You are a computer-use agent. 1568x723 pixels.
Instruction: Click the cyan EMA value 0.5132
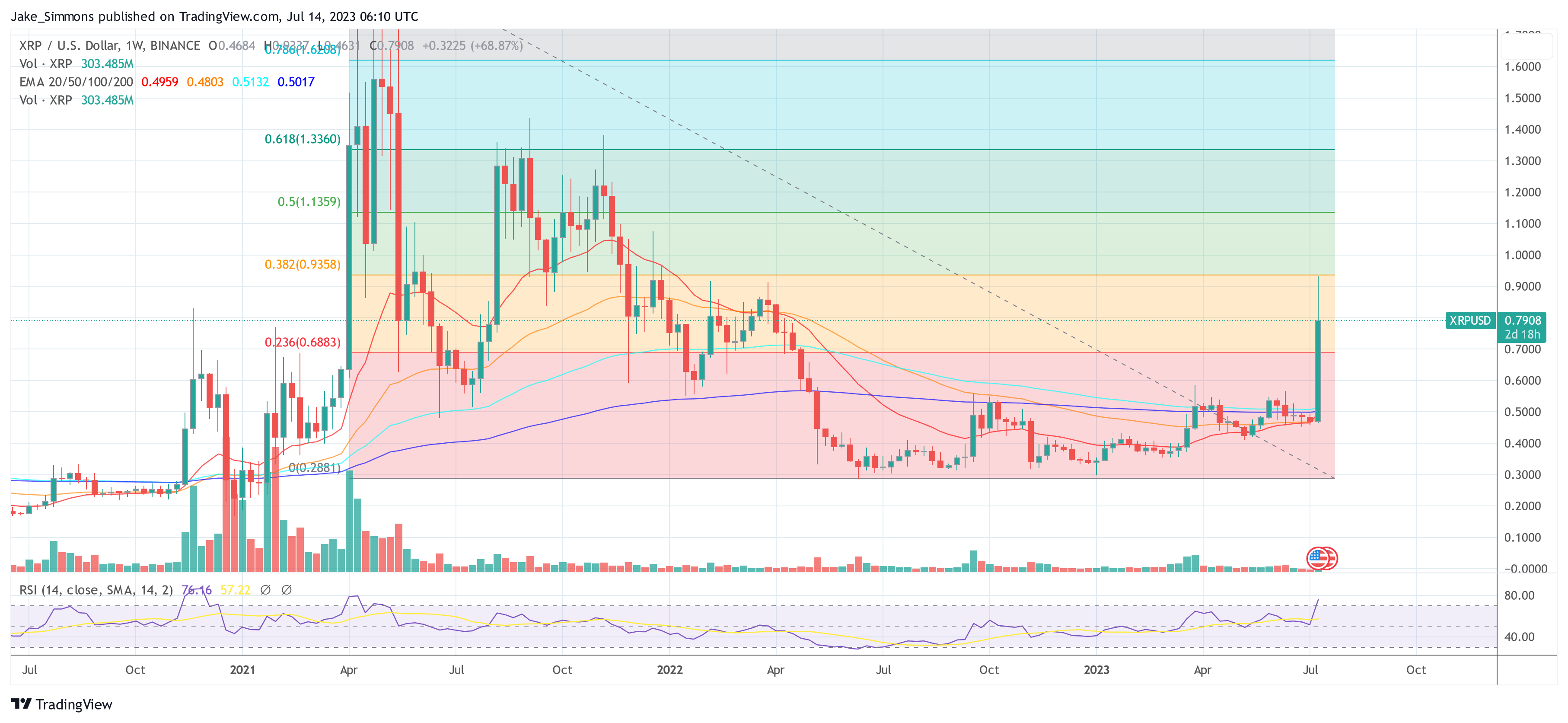(x=250, y=82)
